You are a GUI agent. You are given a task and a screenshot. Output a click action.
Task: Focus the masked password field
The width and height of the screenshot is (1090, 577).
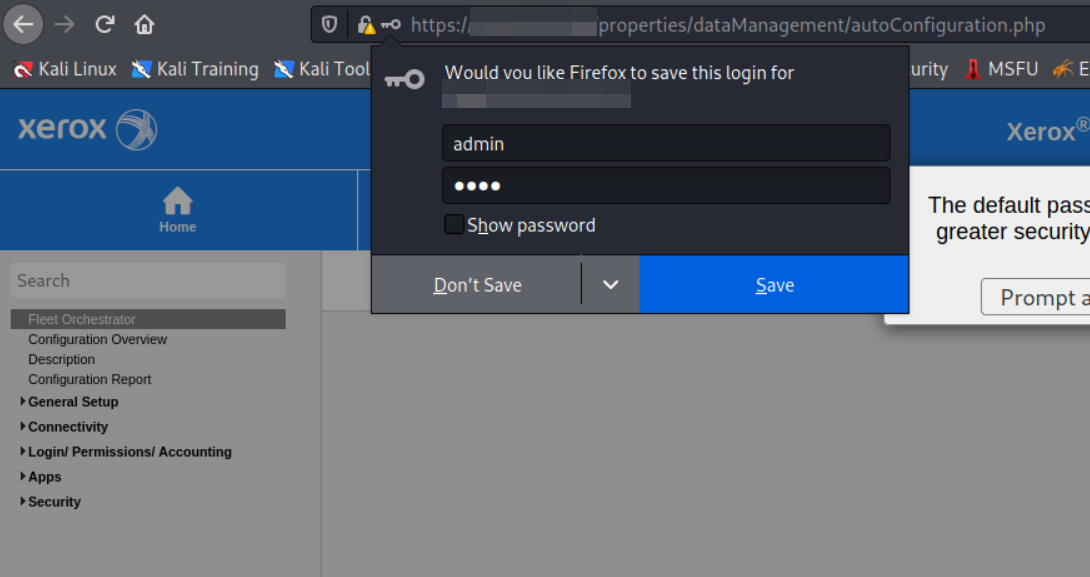click(666, 186)
